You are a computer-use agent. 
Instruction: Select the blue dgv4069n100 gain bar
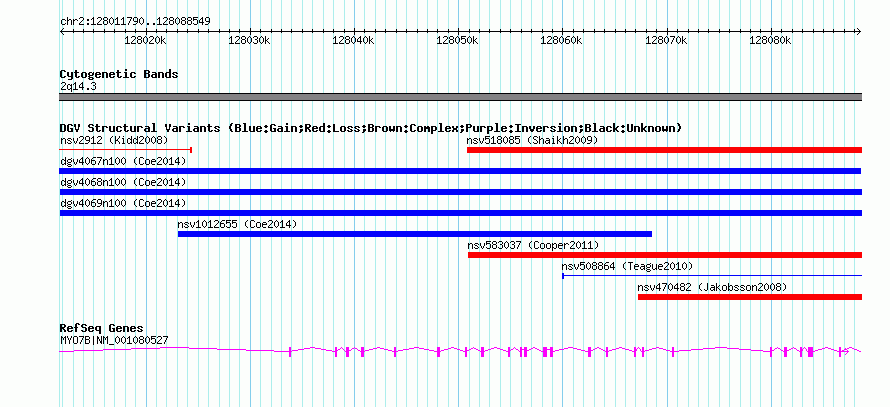tap(460, 213)
